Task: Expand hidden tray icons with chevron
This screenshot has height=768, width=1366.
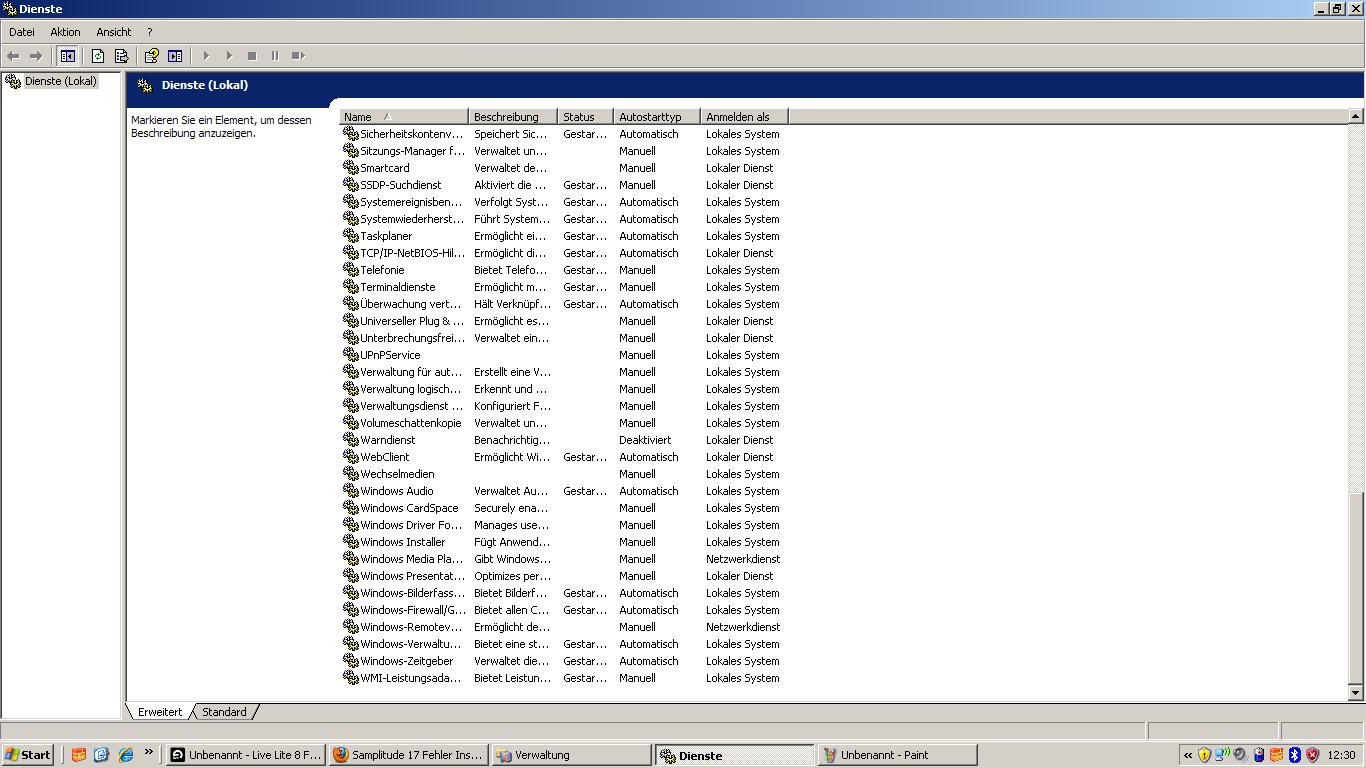Action: [1187, 755]
